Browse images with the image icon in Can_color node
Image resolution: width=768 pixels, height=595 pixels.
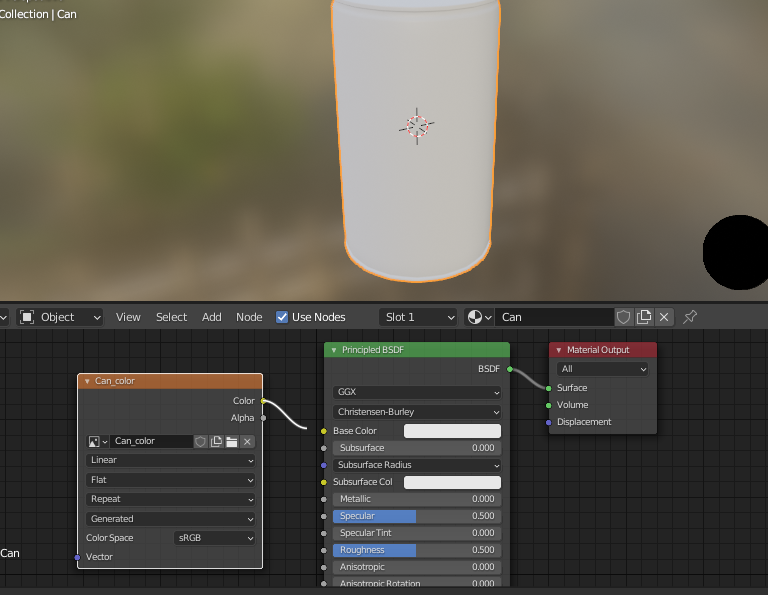point(97,442)
